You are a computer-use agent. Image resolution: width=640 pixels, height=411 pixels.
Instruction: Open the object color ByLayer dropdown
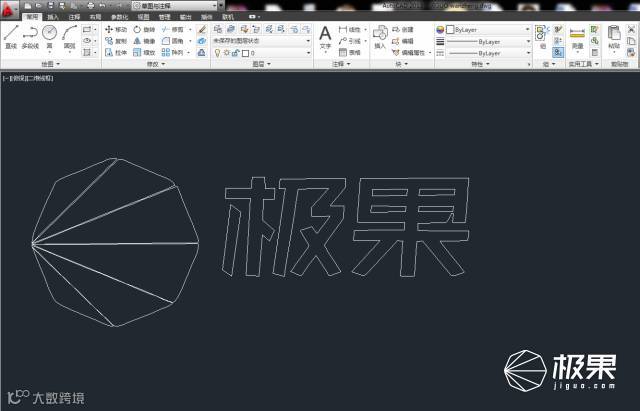coord(488,29)
